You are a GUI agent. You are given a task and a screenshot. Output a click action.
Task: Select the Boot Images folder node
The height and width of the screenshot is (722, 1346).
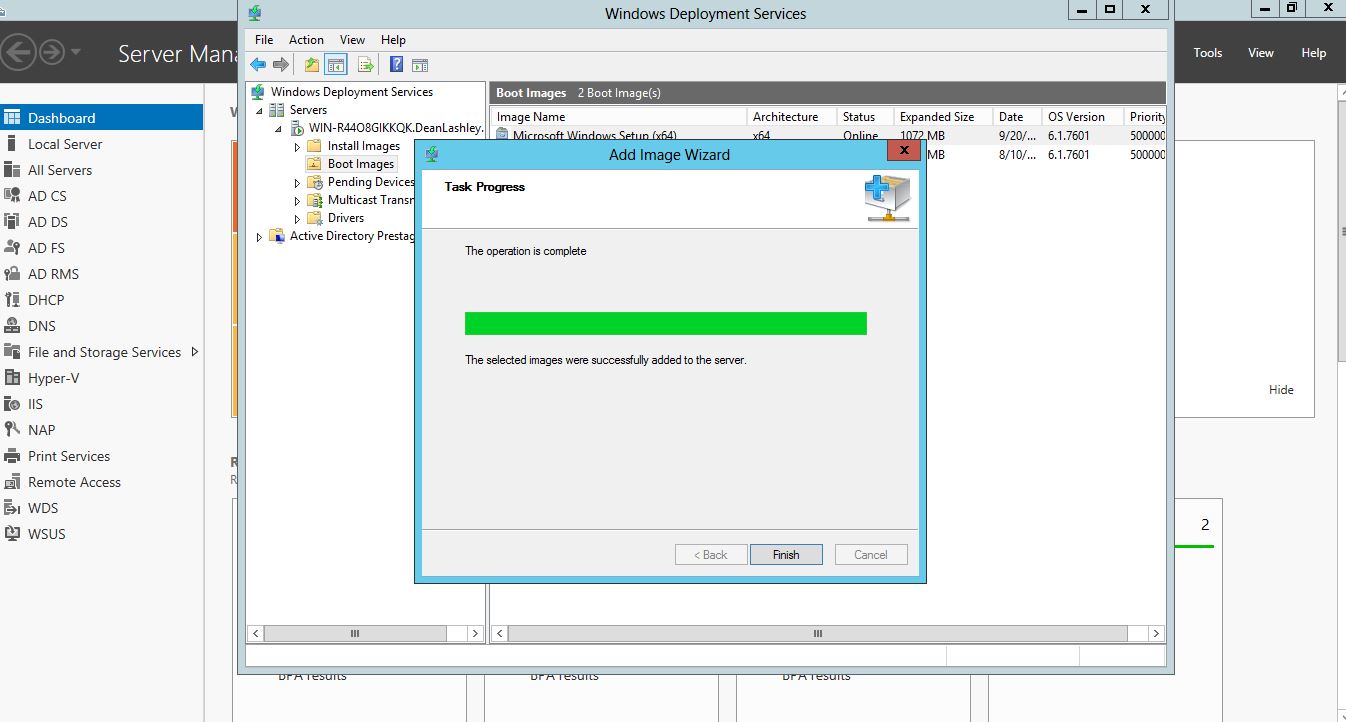[x=360, y=164]
